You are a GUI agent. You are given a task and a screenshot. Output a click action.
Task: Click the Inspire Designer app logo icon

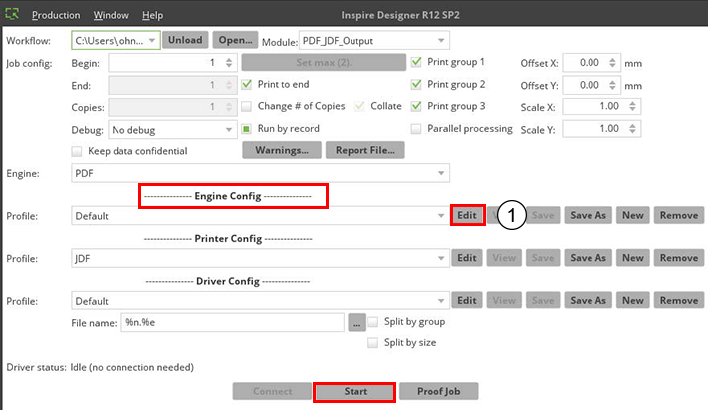[x=11, y=15]
